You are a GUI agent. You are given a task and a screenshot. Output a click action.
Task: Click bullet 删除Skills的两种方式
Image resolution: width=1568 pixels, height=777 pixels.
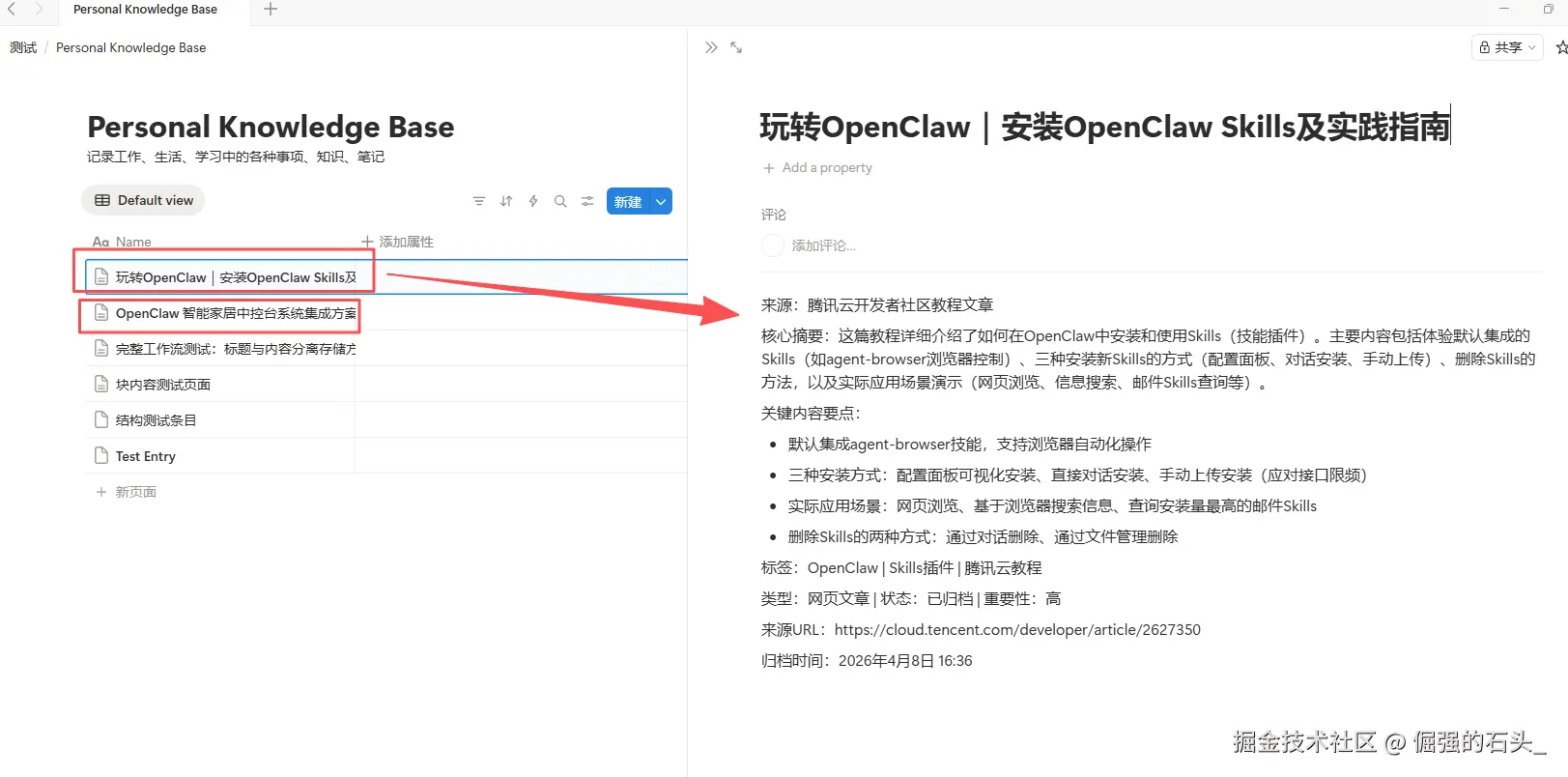point(983,537)
